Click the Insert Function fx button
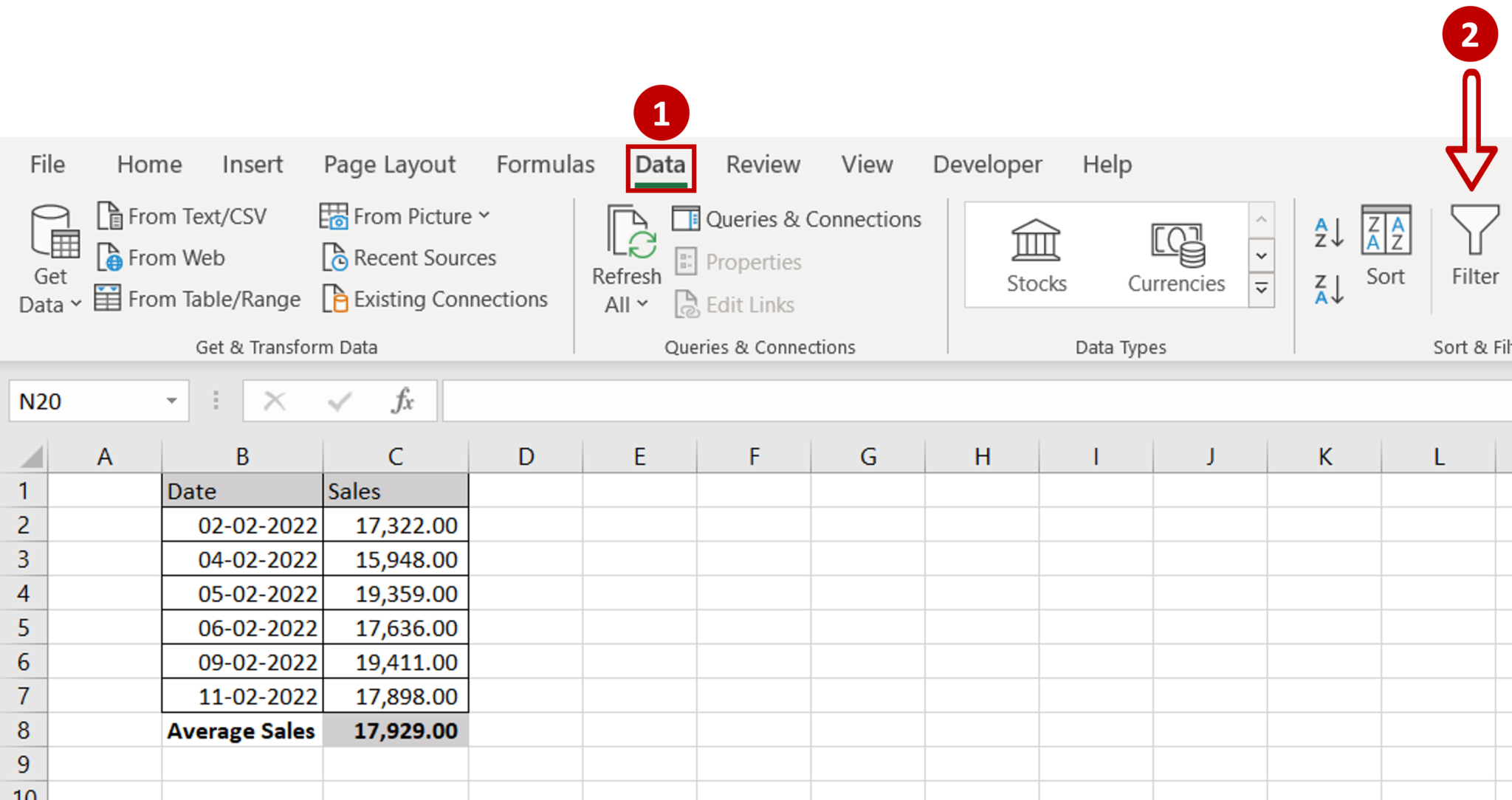The image size is (1512, 800). point(403,401)
